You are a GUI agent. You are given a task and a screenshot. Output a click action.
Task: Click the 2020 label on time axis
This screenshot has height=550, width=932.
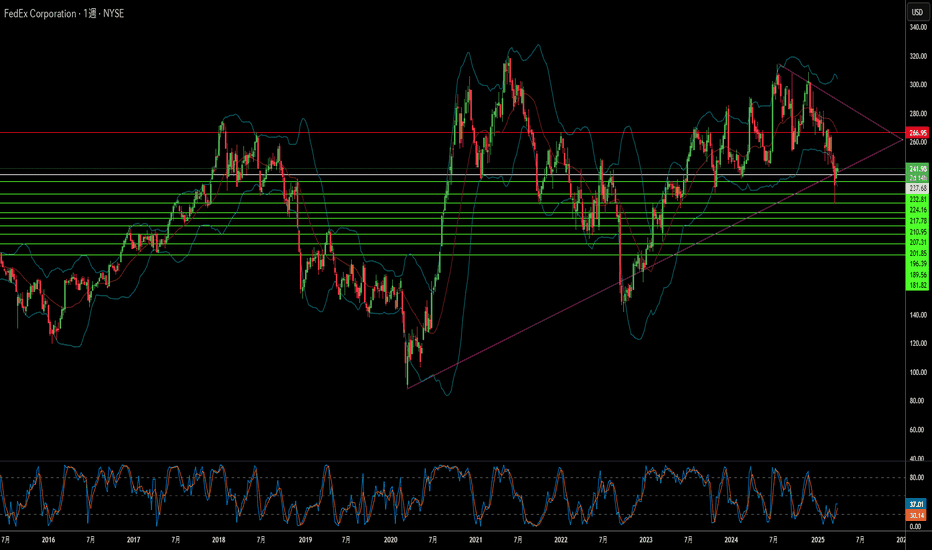(x=391, y=540)
